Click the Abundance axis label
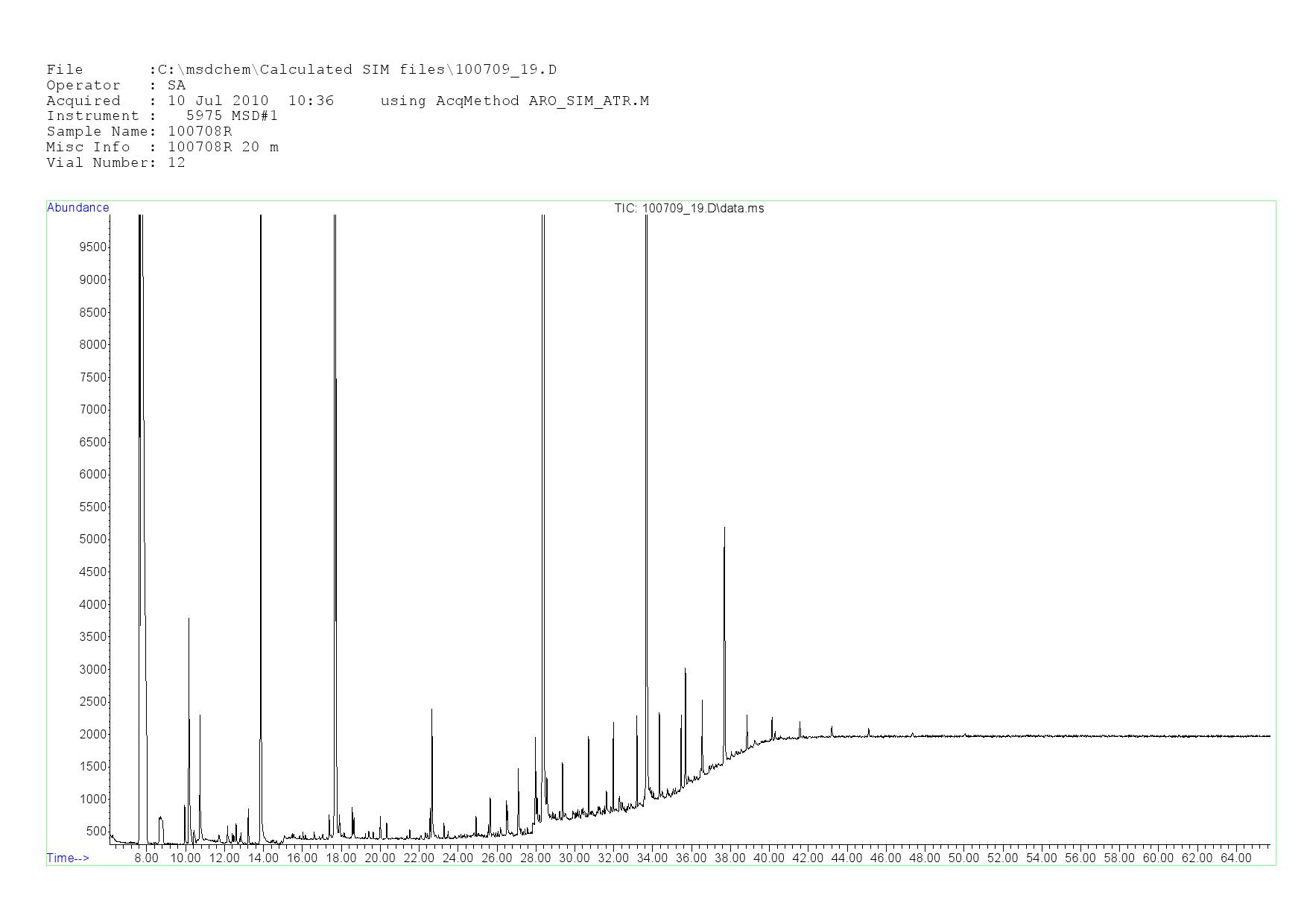 click(77, 208)
